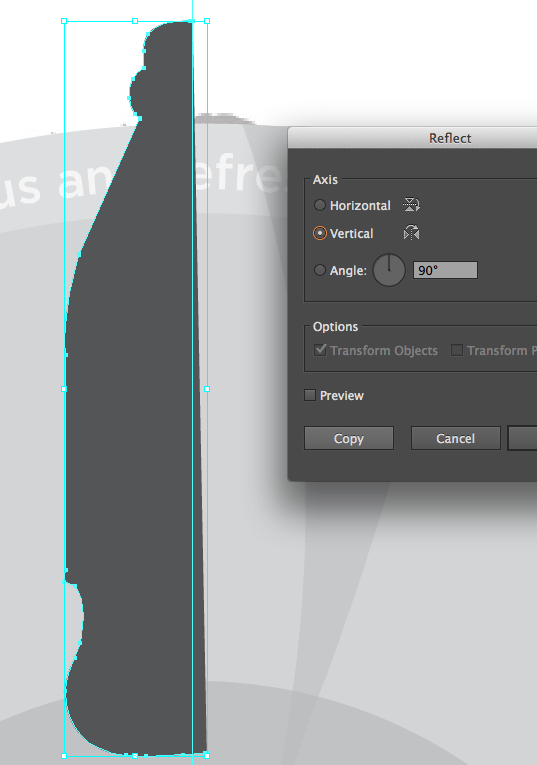The height and width of the screenshot is (765, 537).
Task: Click the top-center bounding box handle
Action: click(x=135, y=21)
